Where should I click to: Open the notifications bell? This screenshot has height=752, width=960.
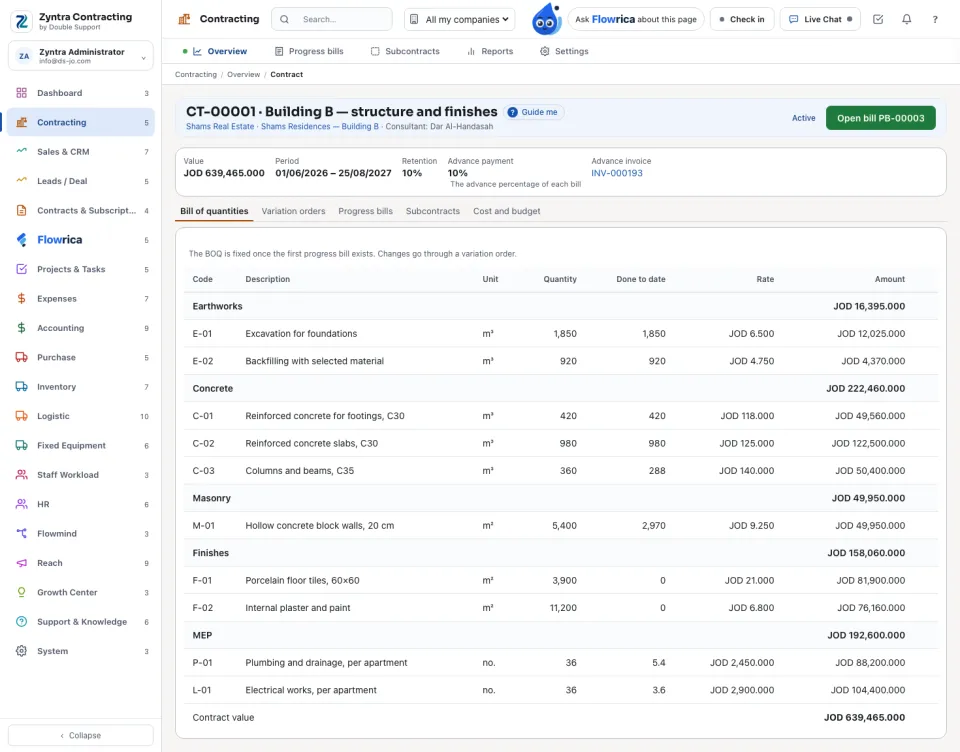coord(907,19)
